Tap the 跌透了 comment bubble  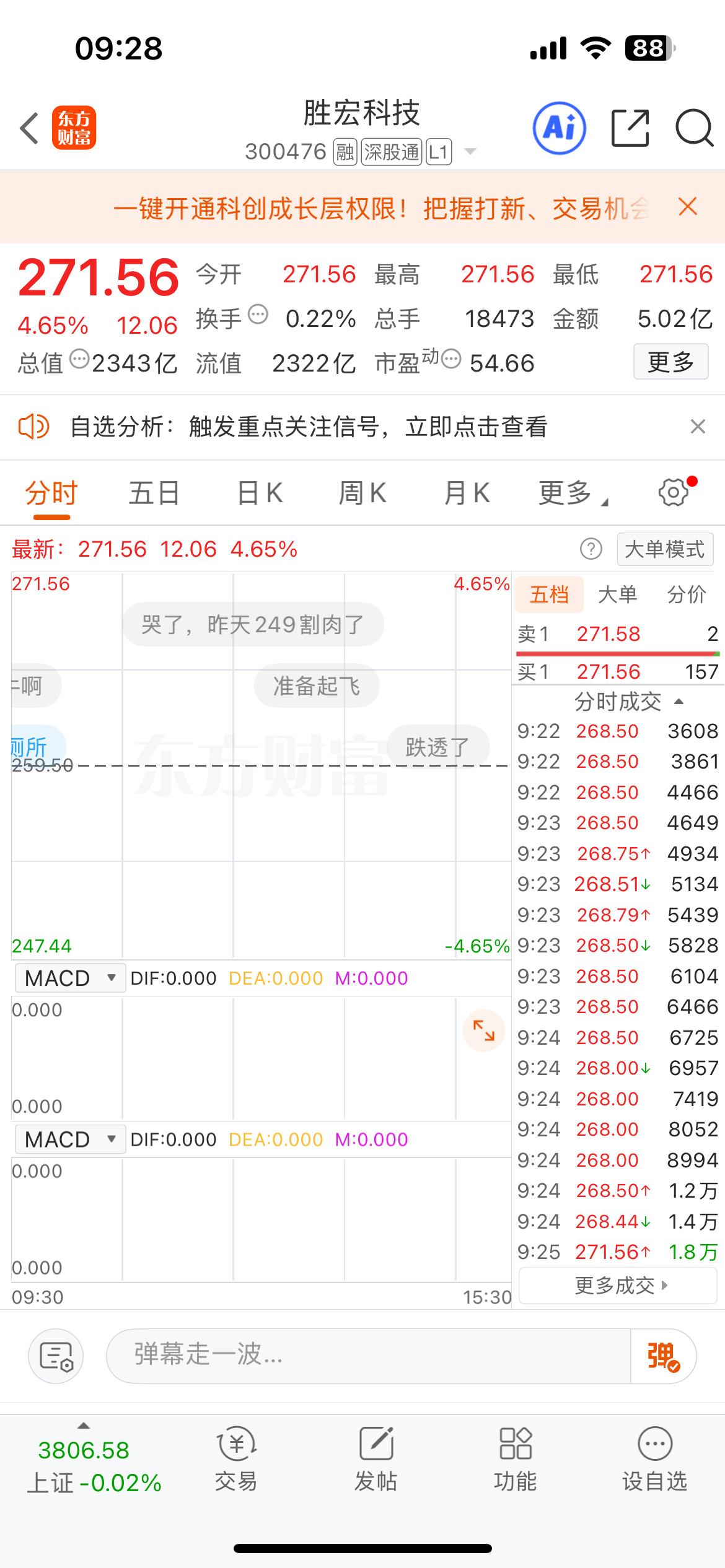tap(437, 747)
